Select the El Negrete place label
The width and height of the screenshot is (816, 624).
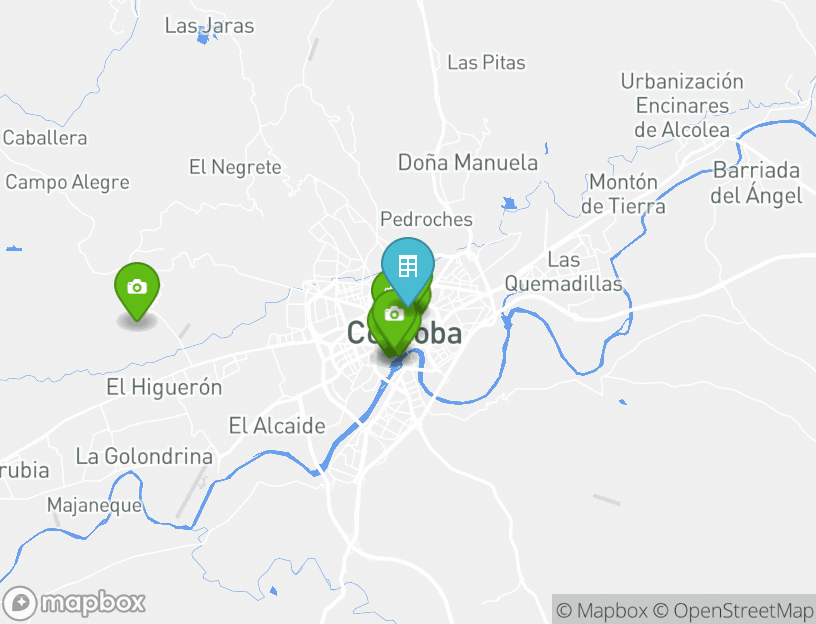(235, 167)
